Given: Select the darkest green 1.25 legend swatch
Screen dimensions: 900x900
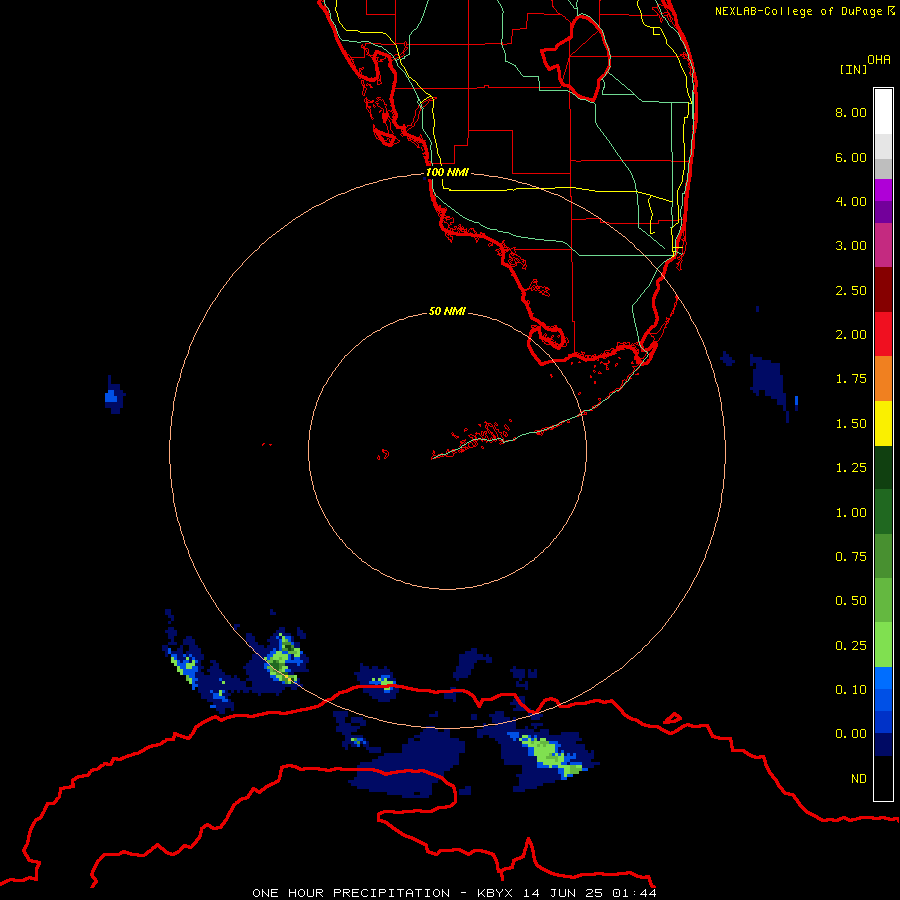Looking at the screenshot, I should pyautogui.click(x=883, y=467).
